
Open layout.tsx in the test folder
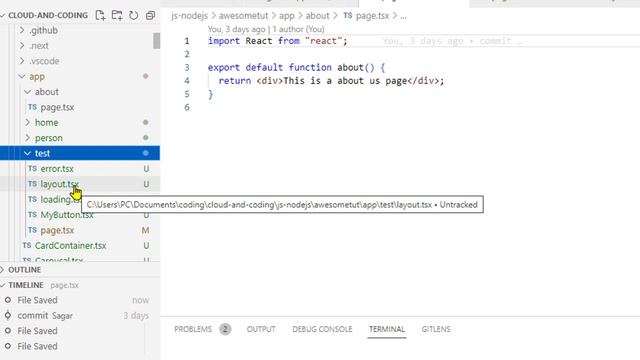[x=60, y=184]
